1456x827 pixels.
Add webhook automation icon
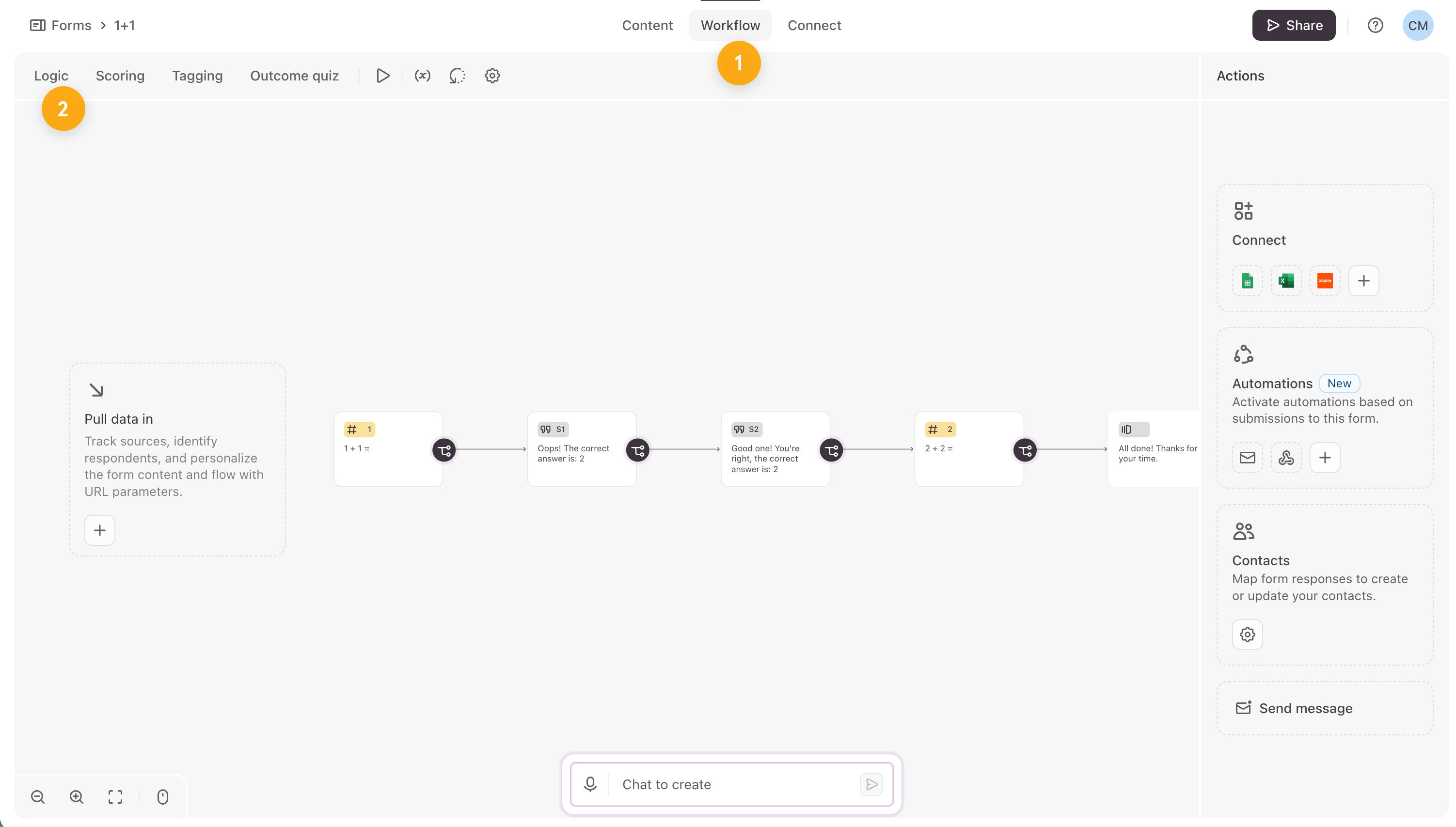point(1286,457)
